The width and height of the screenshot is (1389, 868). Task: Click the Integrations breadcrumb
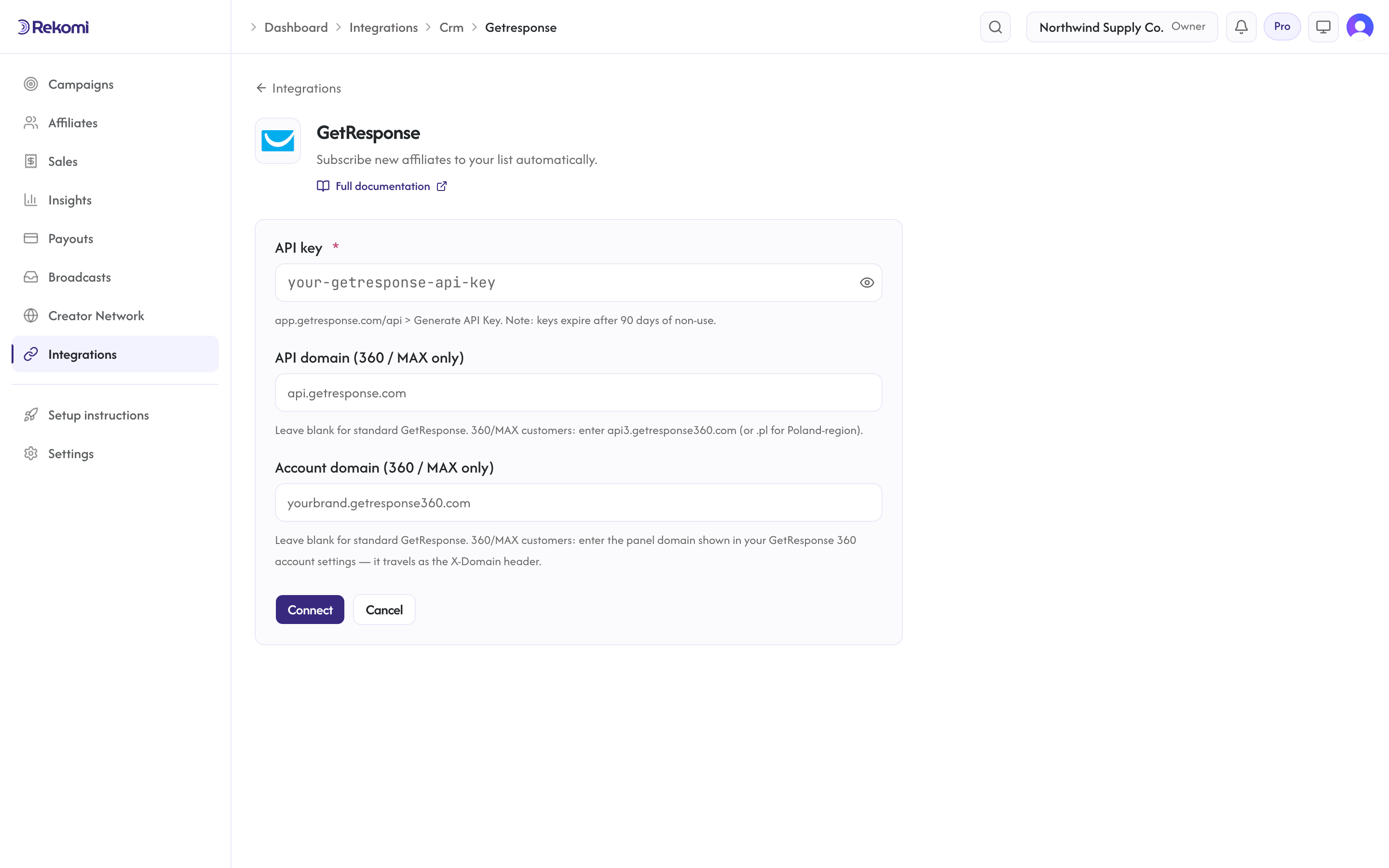(x=383, y=27)
